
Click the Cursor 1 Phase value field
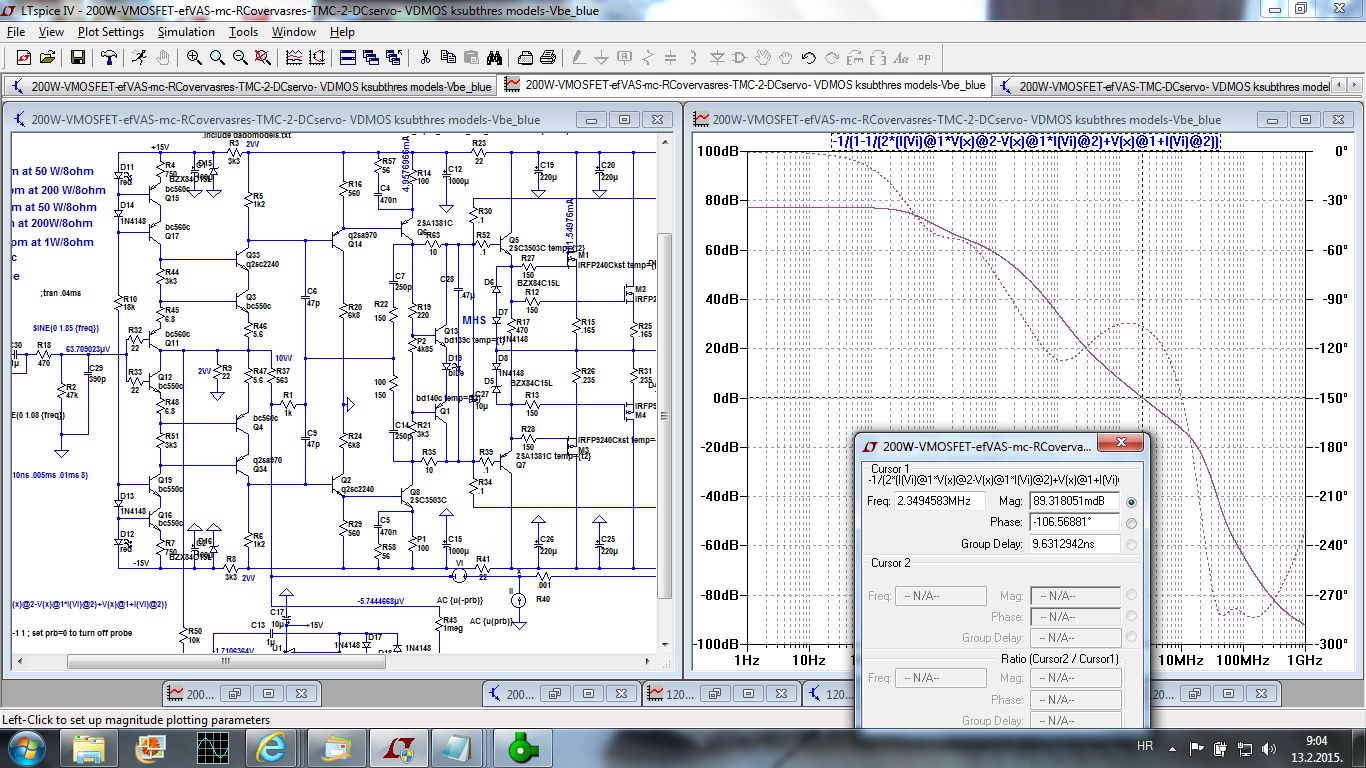(1075, 522)
